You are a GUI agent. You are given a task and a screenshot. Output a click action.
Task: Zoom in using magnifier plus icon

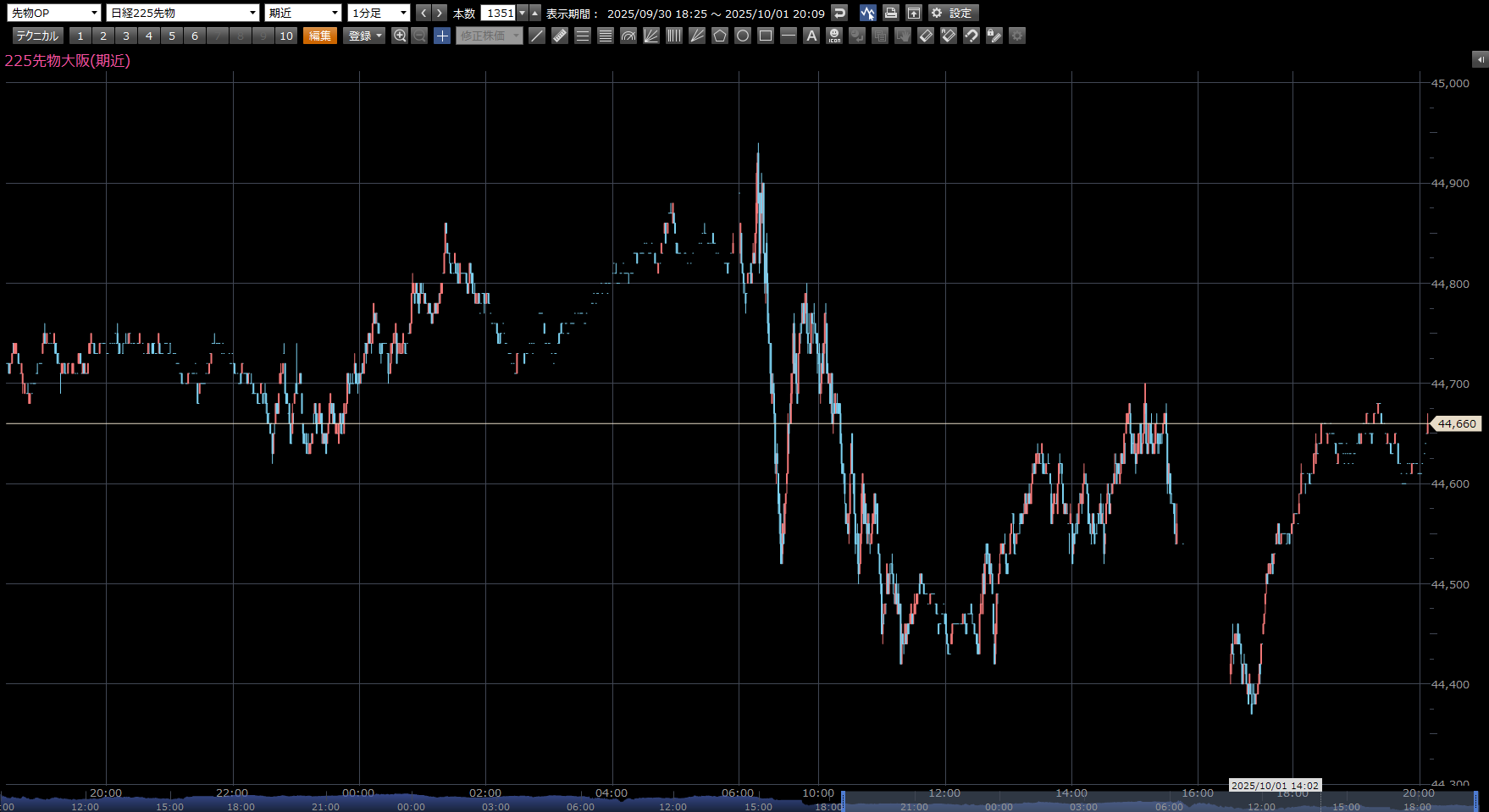click(x=400, y=36)
